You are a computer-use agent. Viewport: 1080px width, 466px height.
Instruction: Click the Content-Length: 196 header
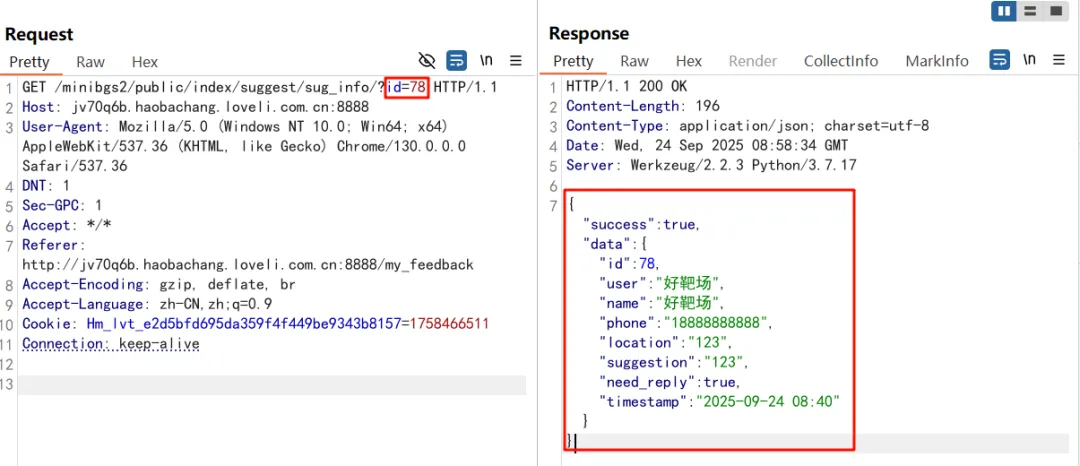[643, 107]
